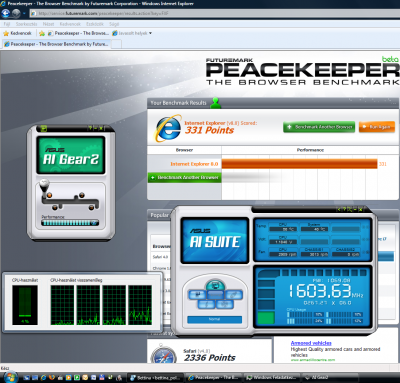
Task: Select the lower-left gear position on AI Gear2
Action: [x=54, y=208]
